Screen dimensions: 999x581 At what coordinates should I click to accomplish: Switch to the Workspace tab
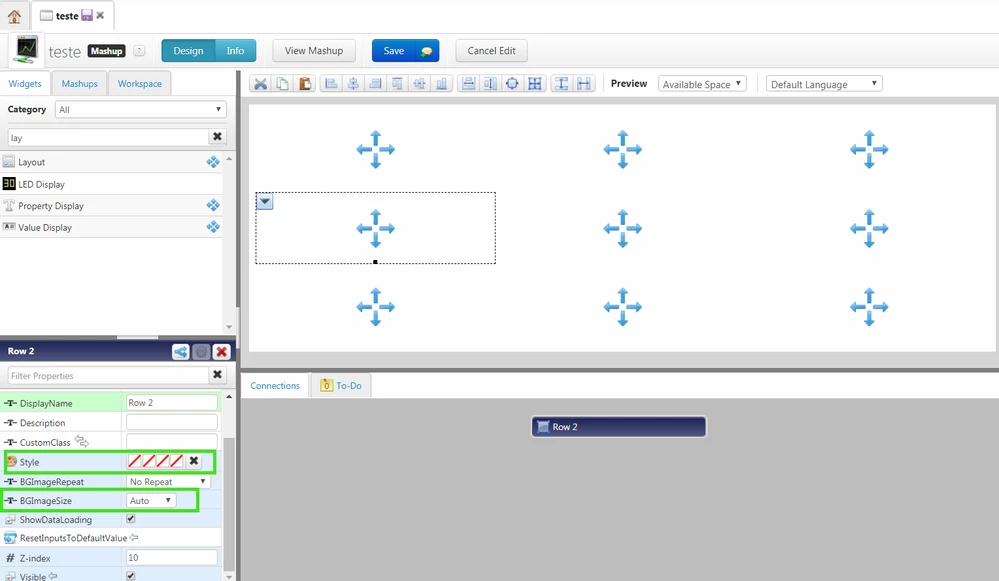140,83
